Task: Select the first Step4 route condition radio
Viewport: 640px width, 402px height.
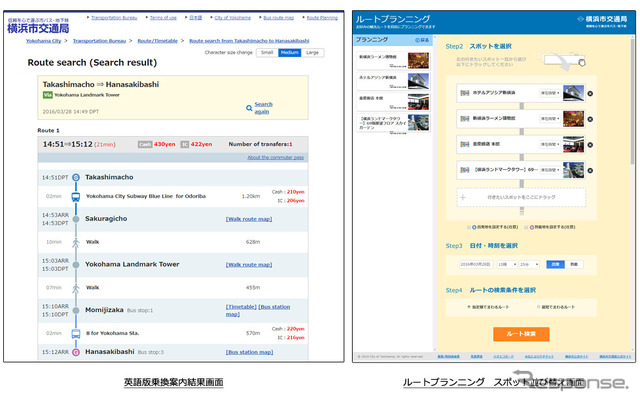Action: [469, 307]
